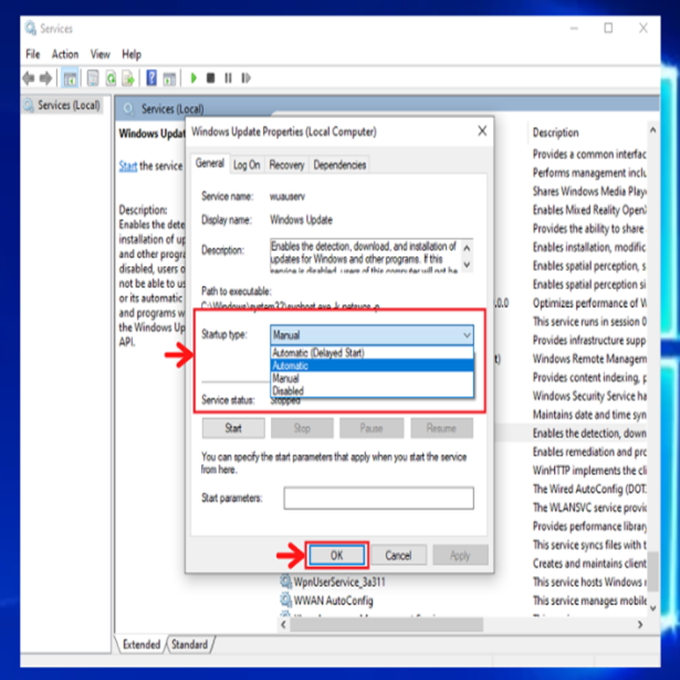Open the View menu
Image resolution: width=680 pixels, height=680 pixels.
click(x=100, y=54)
